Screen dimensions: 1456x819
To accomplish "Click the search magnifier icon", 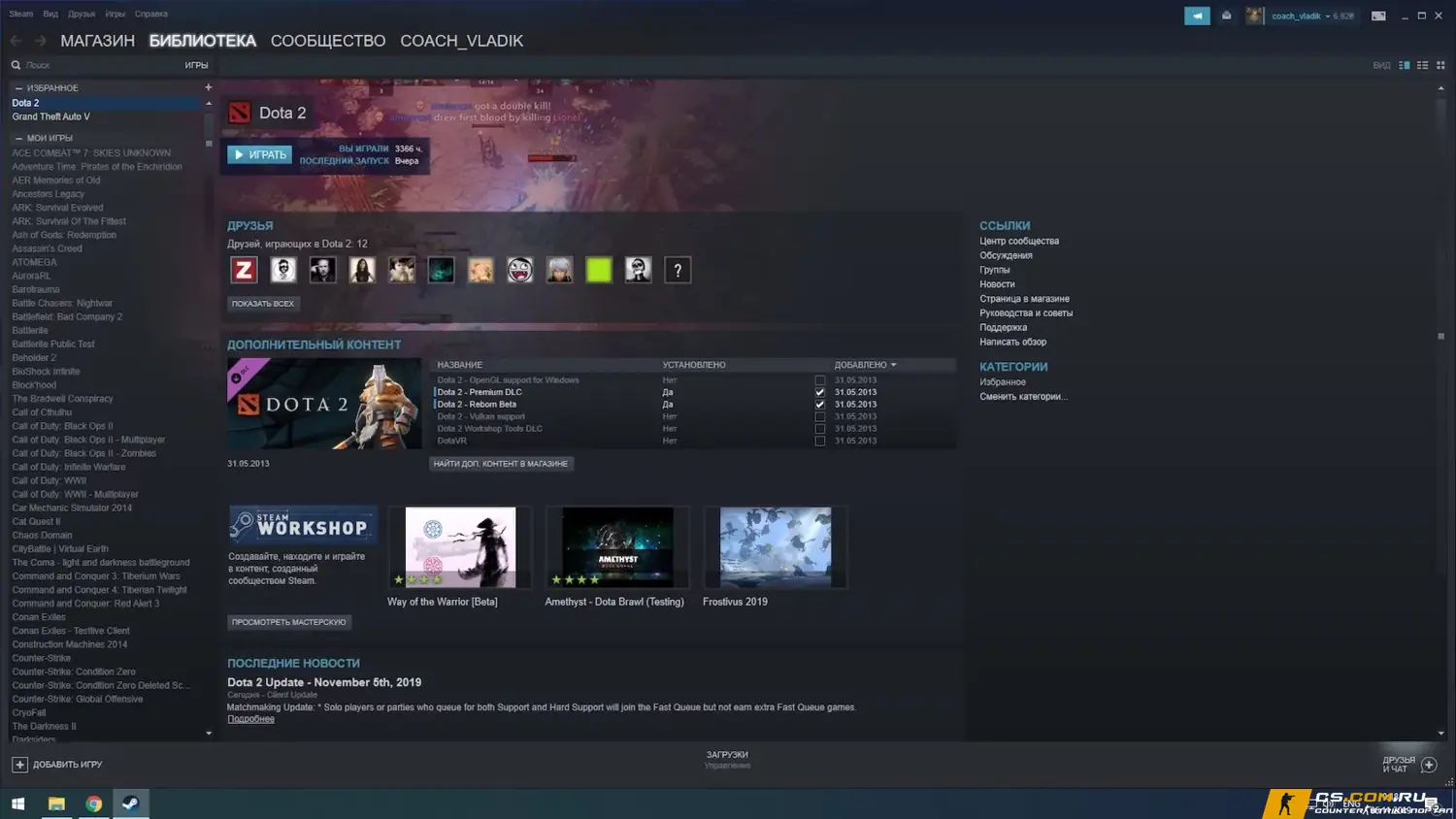I will [16, 65].
